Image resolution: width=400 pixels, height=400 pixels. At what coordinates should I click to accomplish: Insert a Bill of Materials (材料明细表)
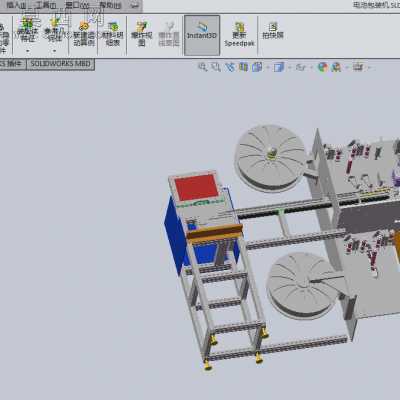point(113,34)
